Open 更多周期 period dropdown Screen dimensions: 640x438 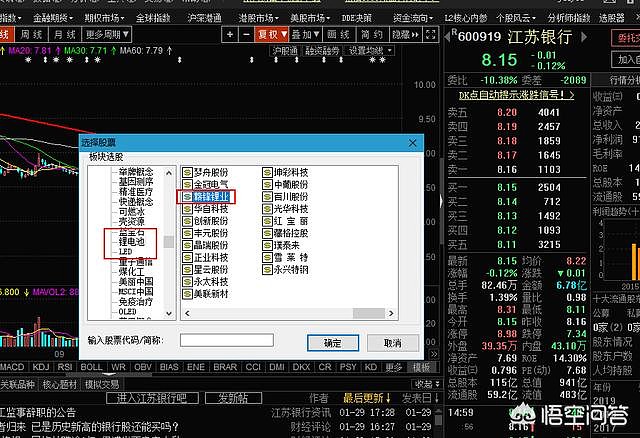[x=107, y=35]
